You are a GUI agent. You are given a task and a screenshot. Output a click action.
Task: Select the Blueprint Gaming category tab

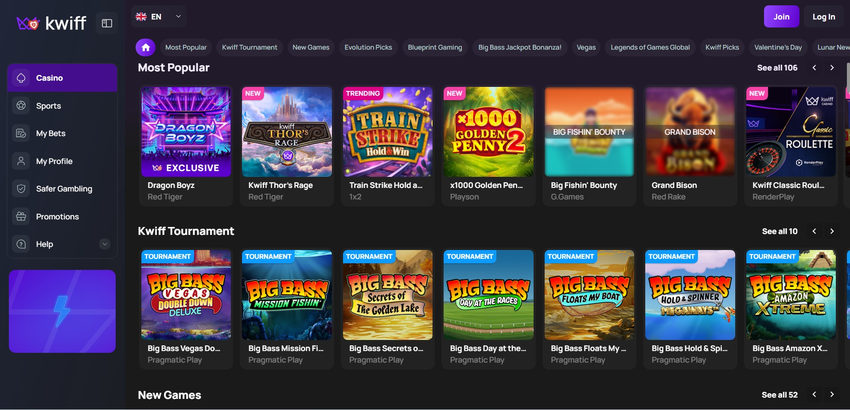coord(435,47)
